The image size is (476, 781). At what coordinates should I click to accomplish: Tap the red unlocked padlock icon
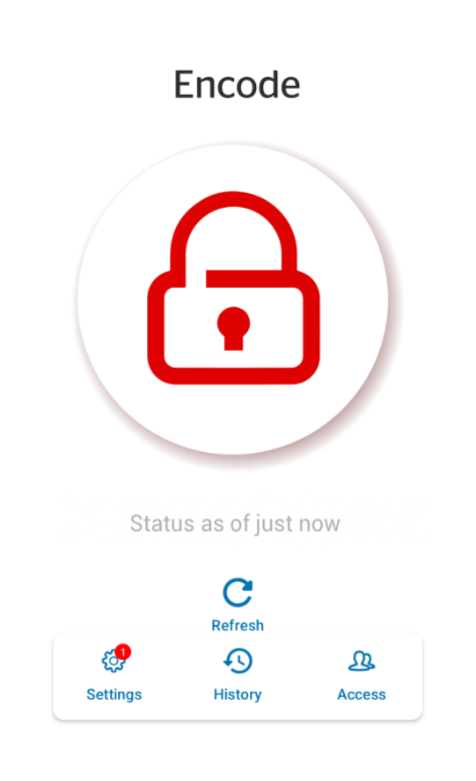pos(234,287)
